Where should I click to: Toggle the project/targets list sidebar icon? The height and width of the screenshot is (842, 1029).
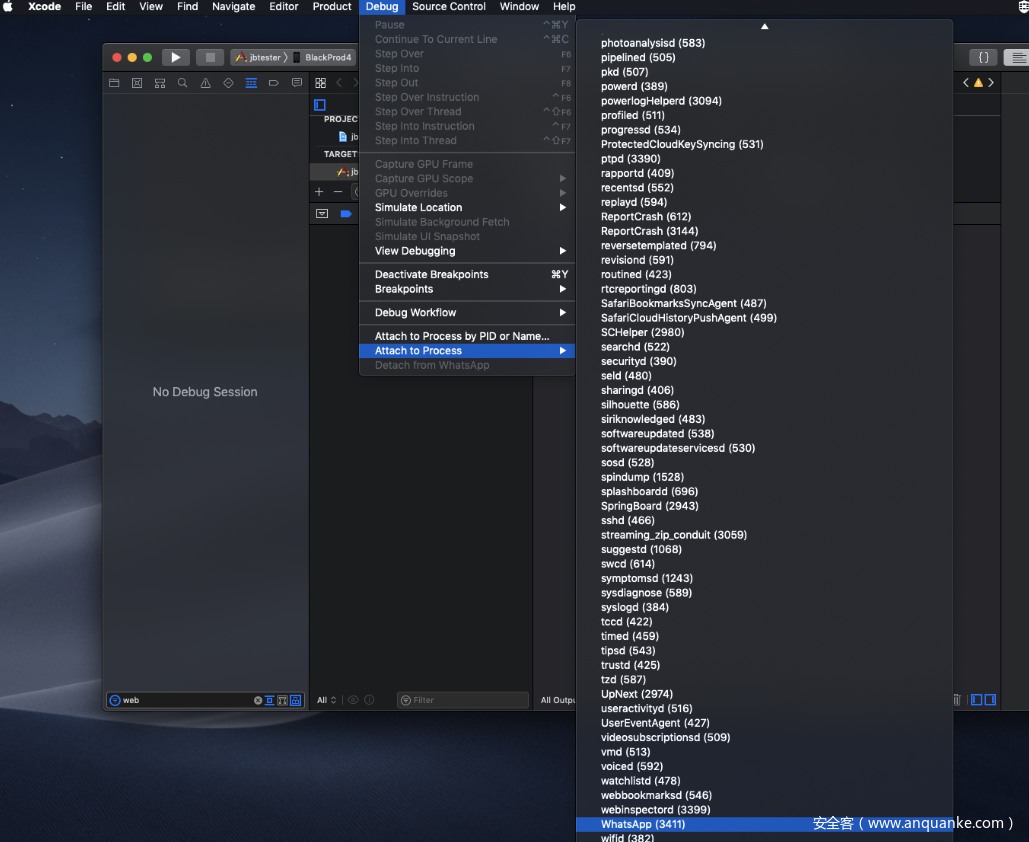[x=320, y=105]
